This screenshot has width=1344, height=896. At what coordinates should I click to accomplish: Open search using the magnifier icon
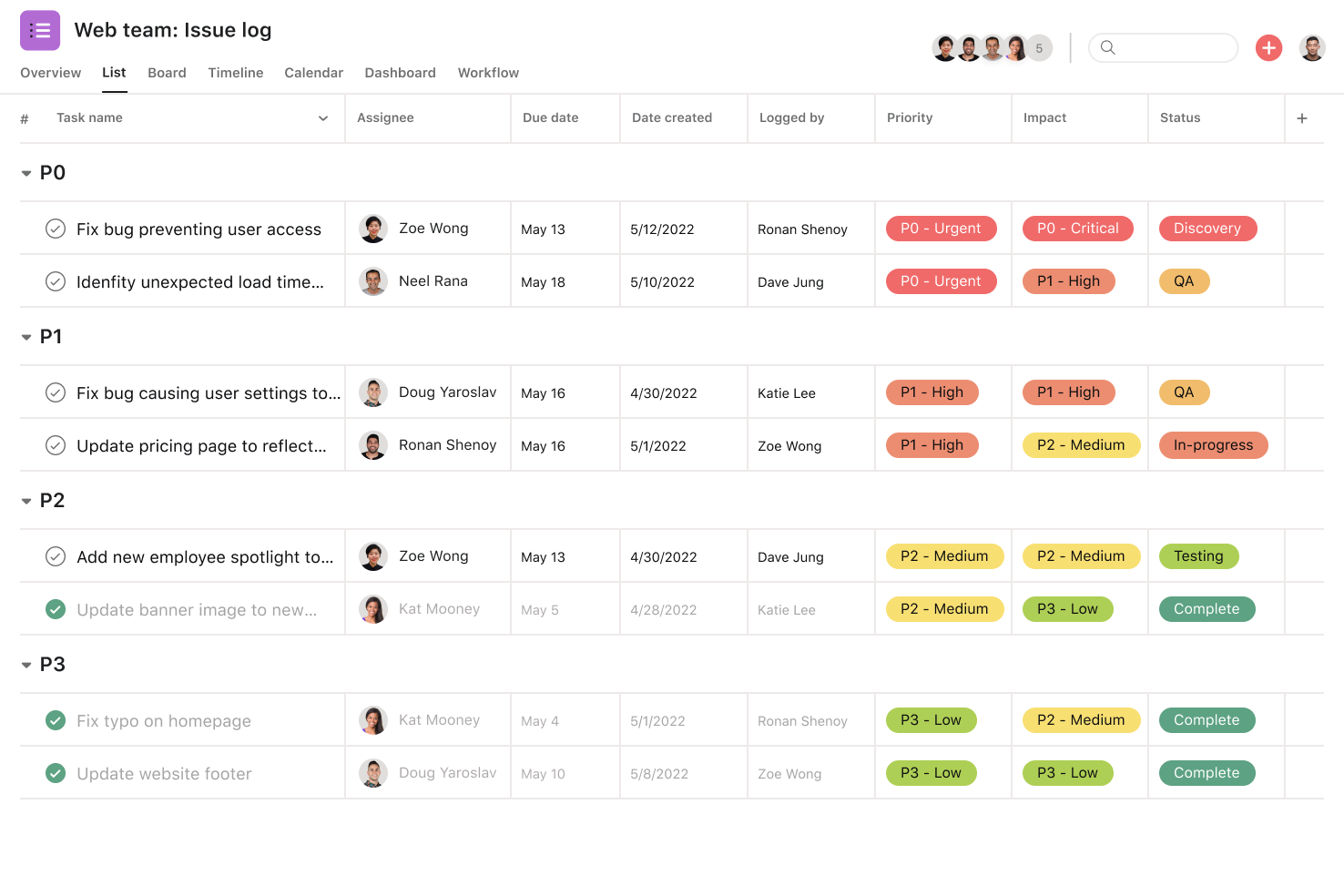point(1107,47)
